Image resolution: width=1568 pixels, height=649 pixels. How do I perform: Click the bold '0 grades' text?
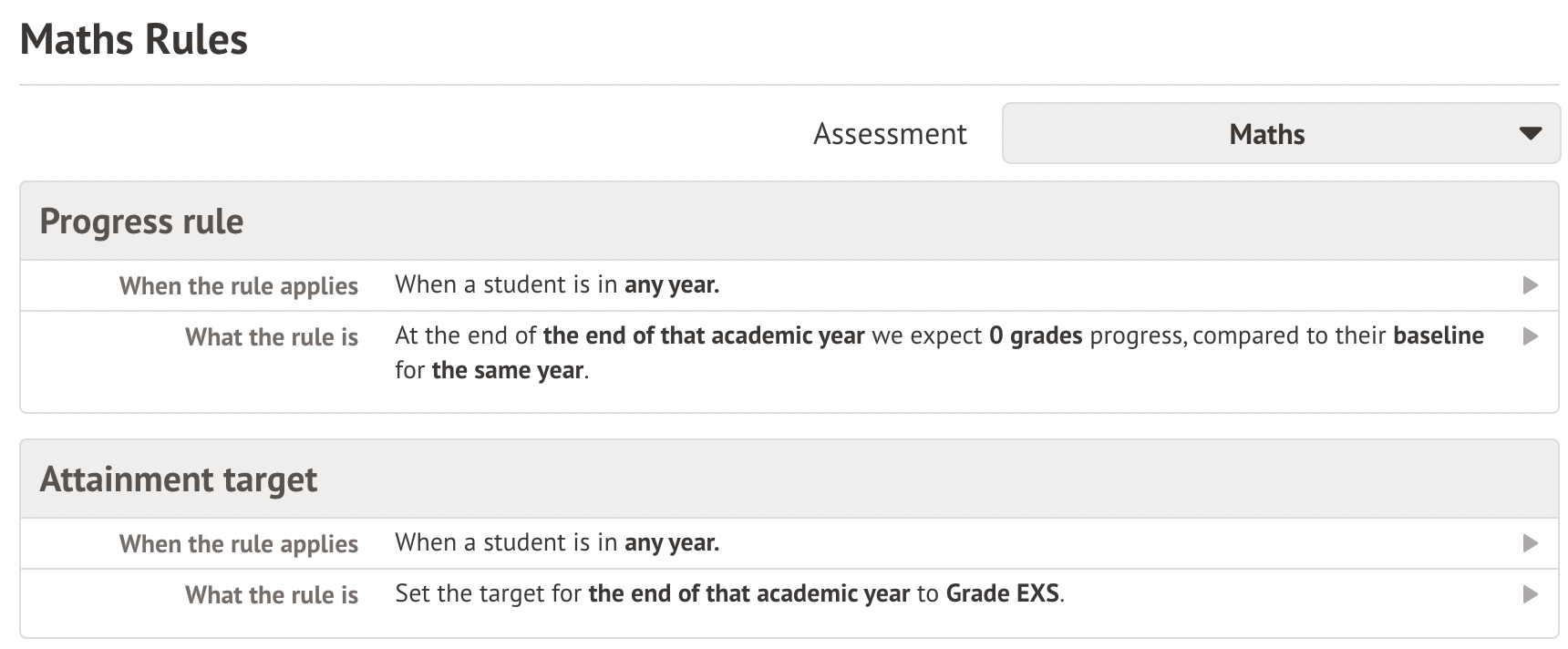point(1035,336)
